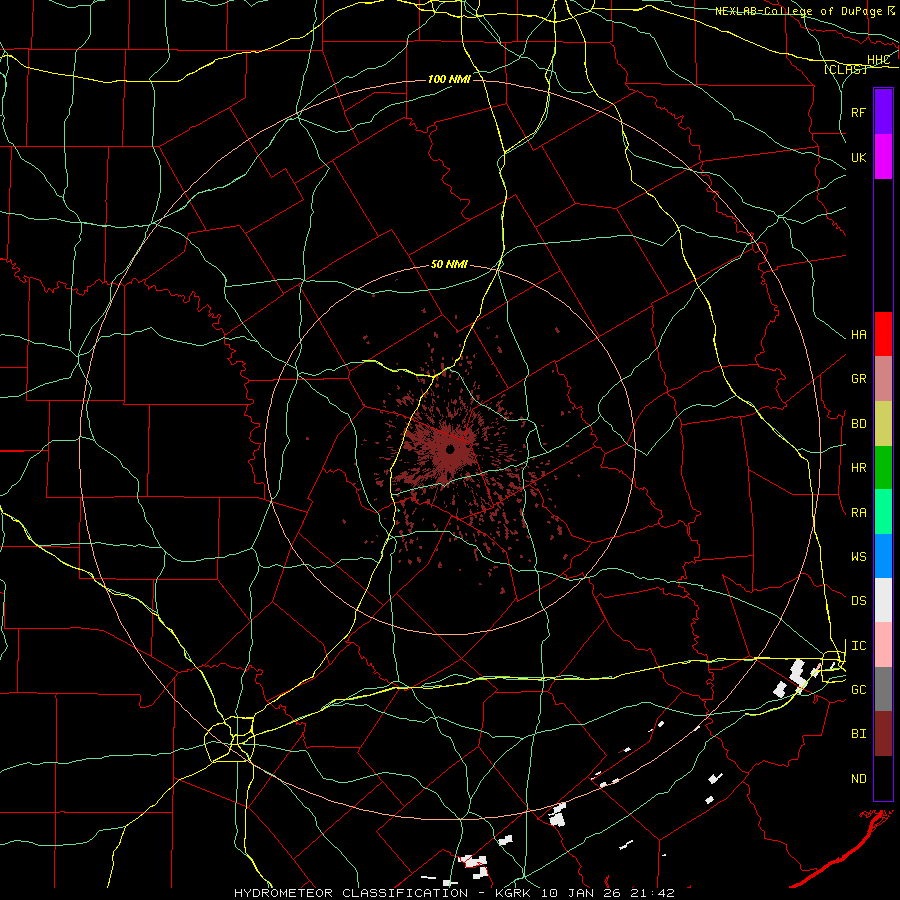Image resolution: width=900 pixels, height=900 pixels.
Task: Click the green HR legend swatch
Action: click(883, 468)
